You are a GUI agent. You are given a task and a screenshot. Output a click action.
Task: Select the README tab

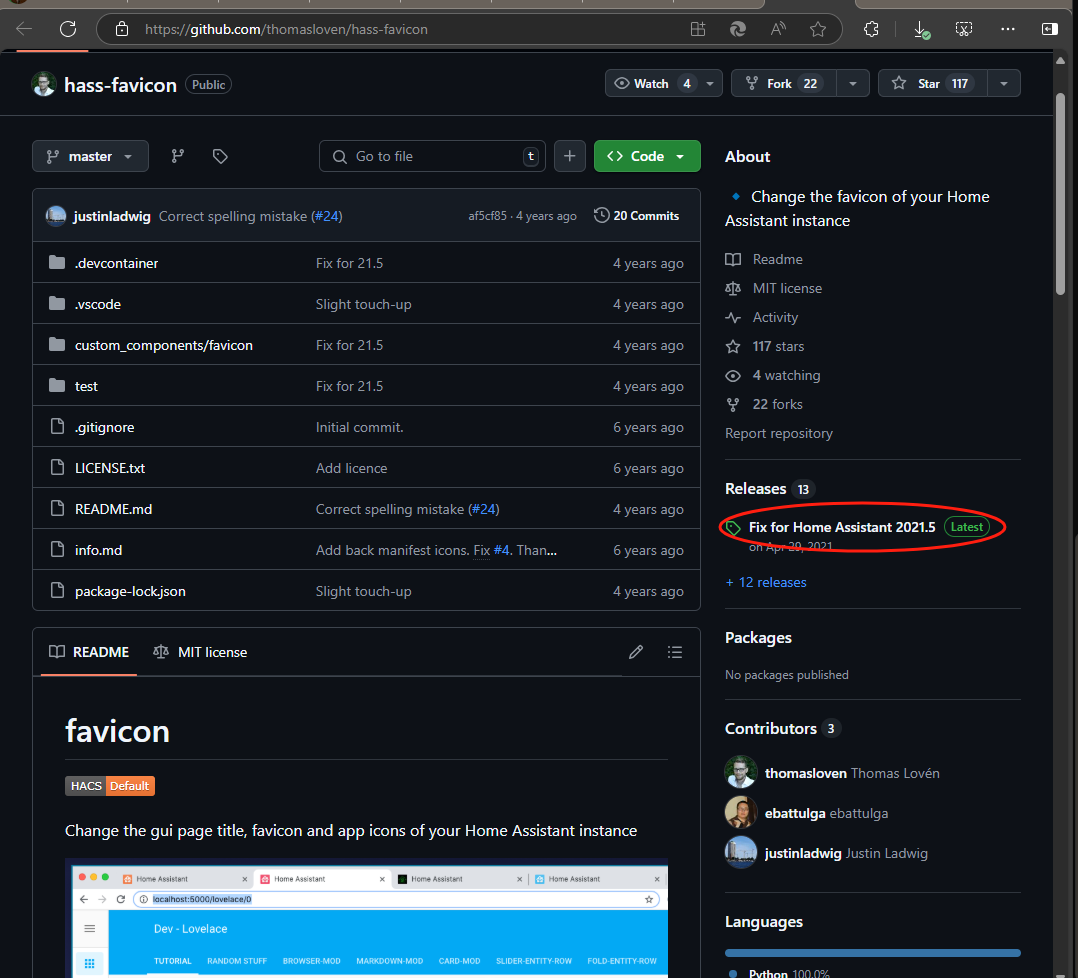click(x=90, y=652)
